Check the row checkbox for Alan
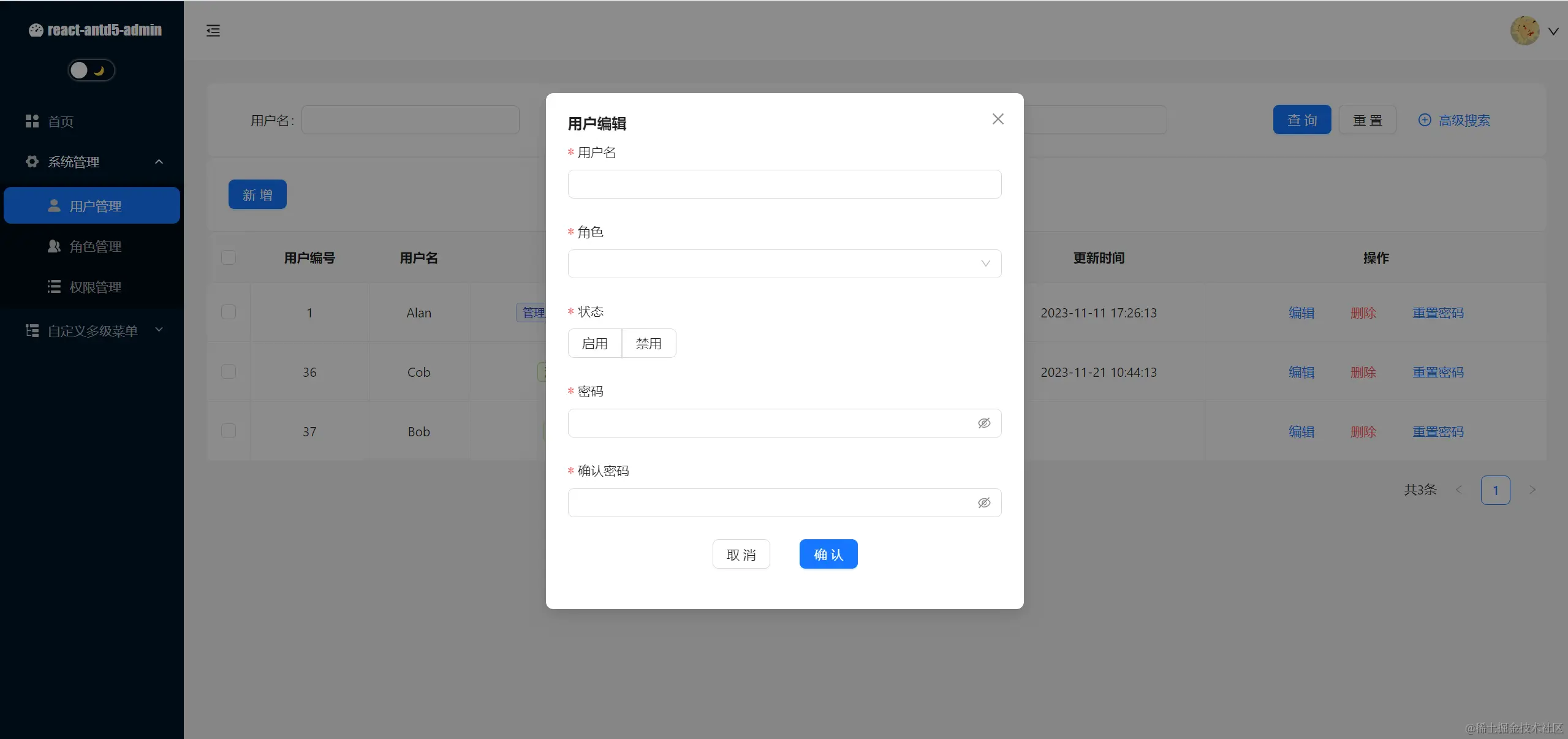 click(229, 312)
